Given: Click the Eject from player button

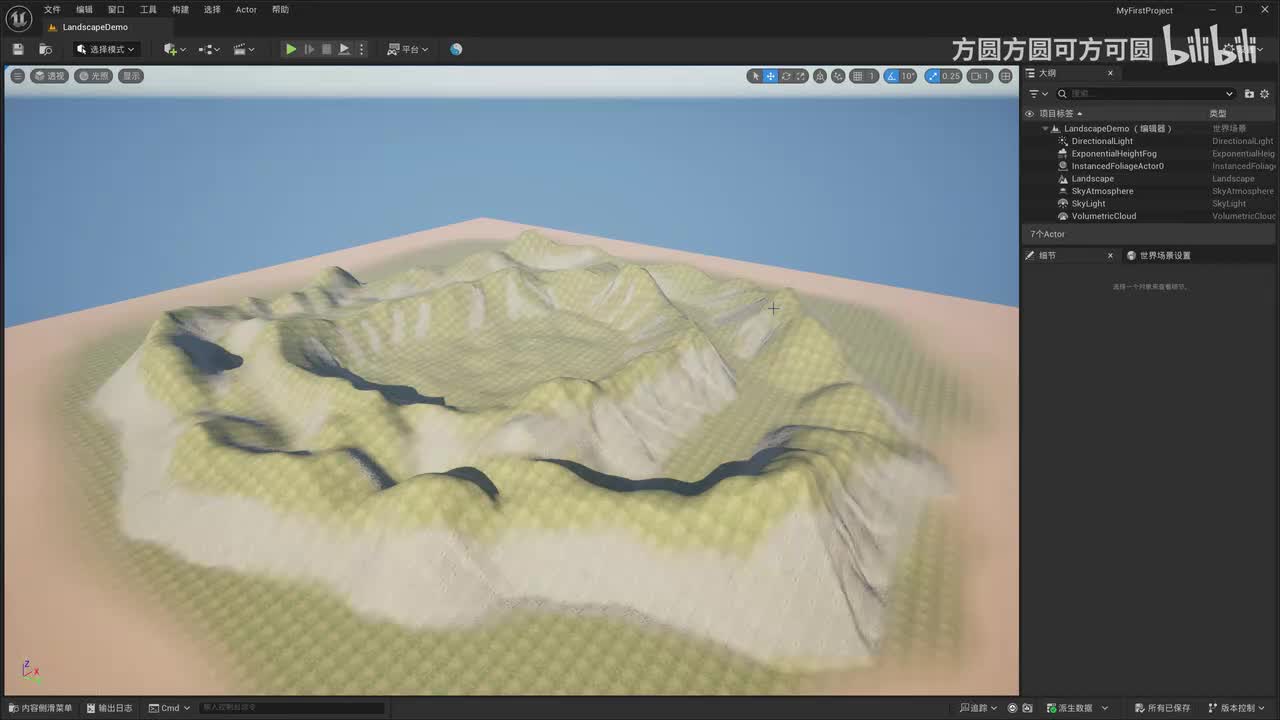Looking at the screenshot, I should (344, 49).
